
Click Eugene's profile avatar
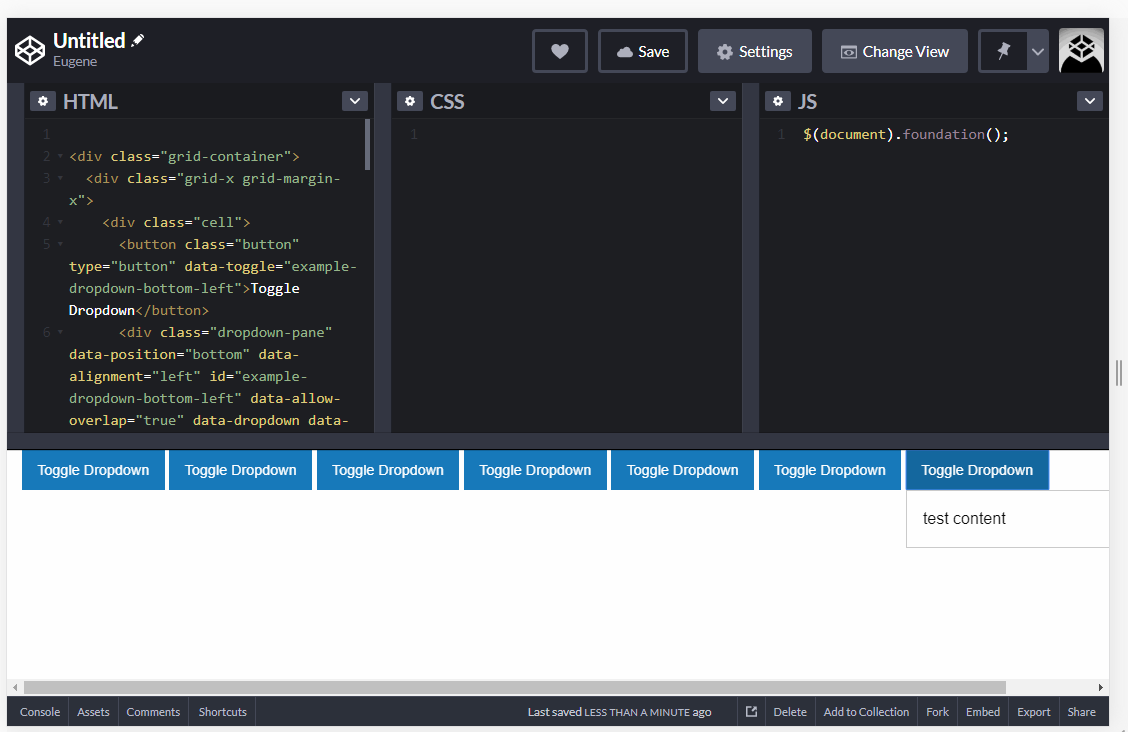[x=1081, y=50]
